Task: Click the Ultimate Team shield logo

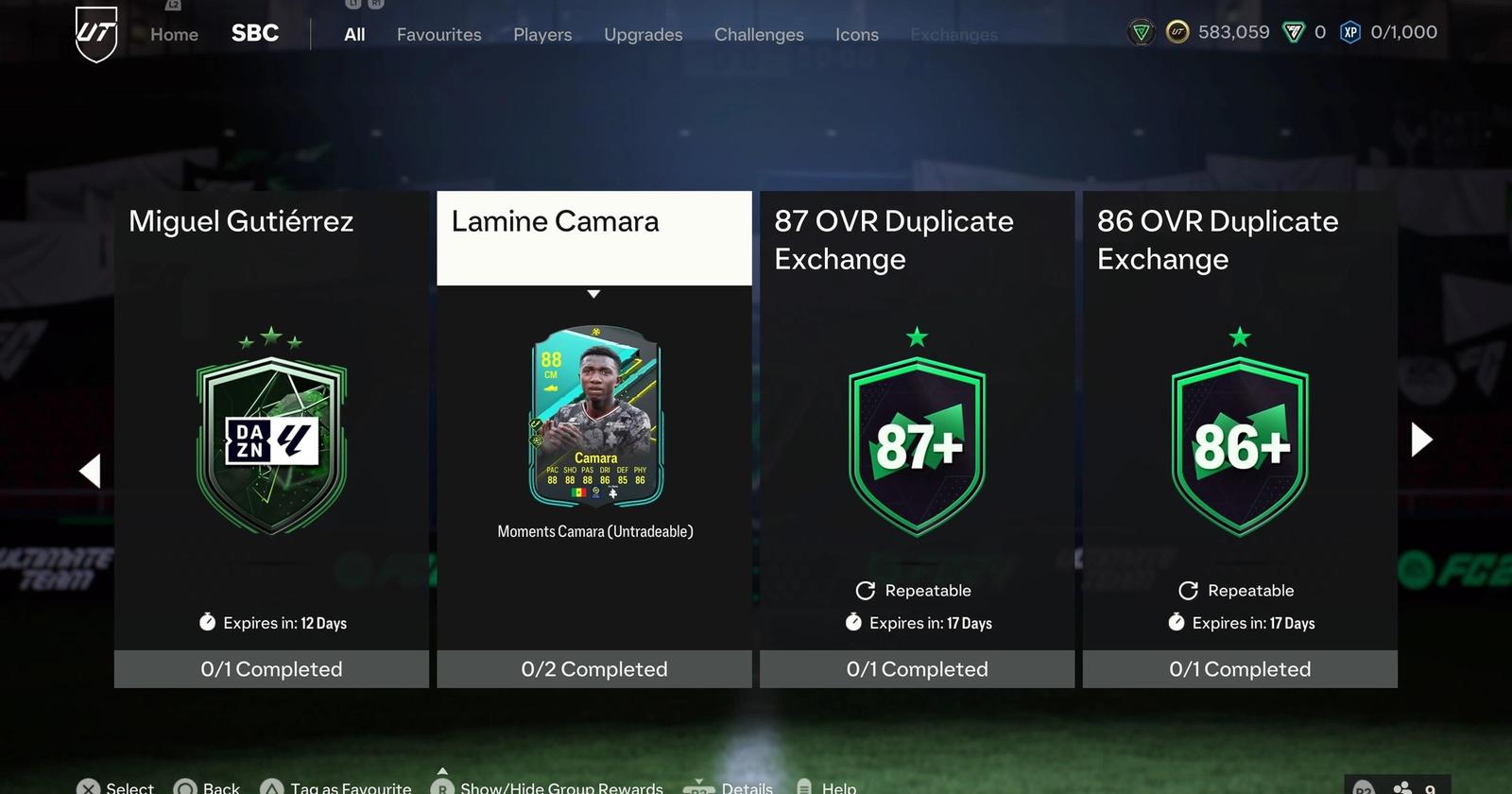Action: coord(96,34)
